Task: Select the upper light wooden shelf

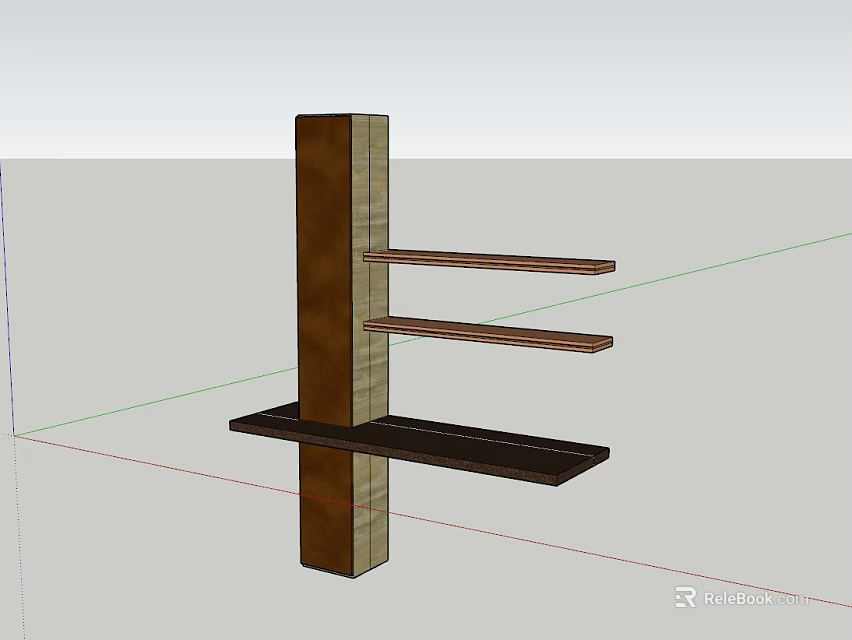Action: 489,261
